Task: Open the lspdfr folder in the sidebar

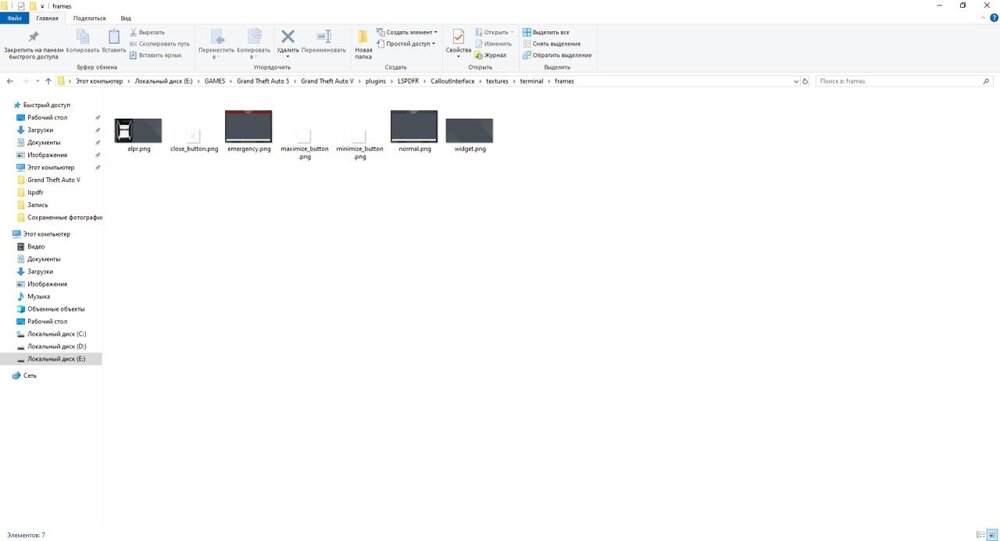Action: click(x=35, y=192)
